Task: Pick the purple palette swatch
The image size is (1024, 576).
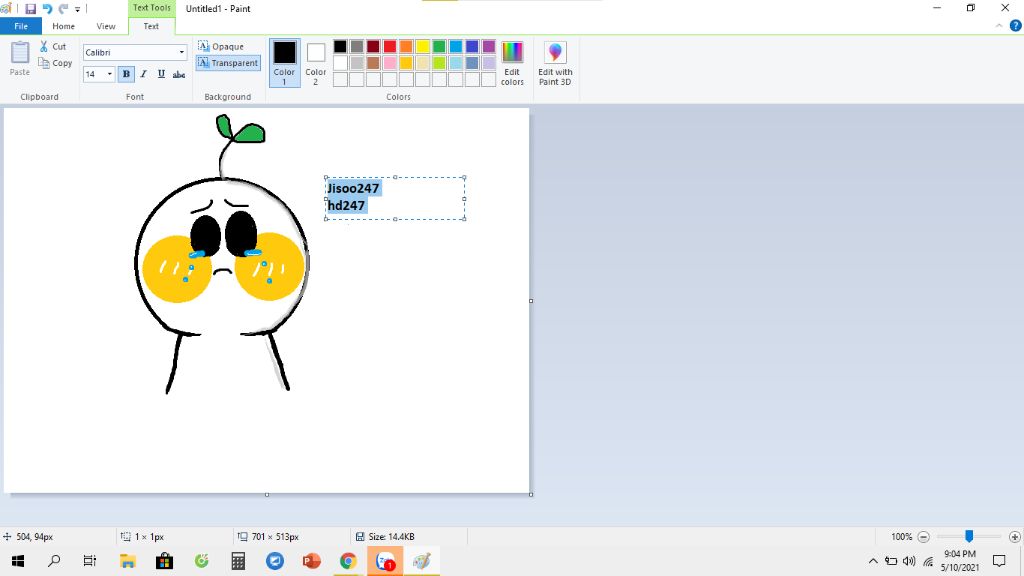Action: (x=488, y=46)
